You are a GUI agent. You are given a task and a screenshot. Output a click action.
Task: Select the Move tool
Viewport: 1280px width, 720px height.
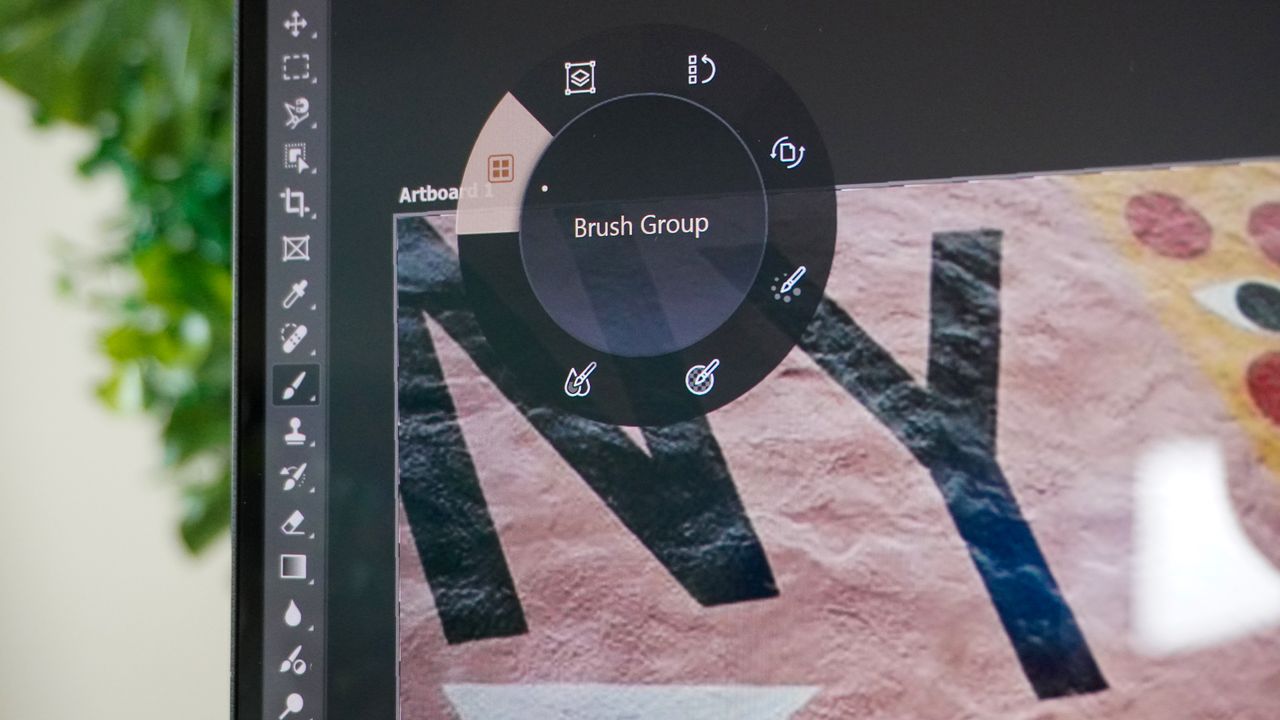(x=295, y=24)
